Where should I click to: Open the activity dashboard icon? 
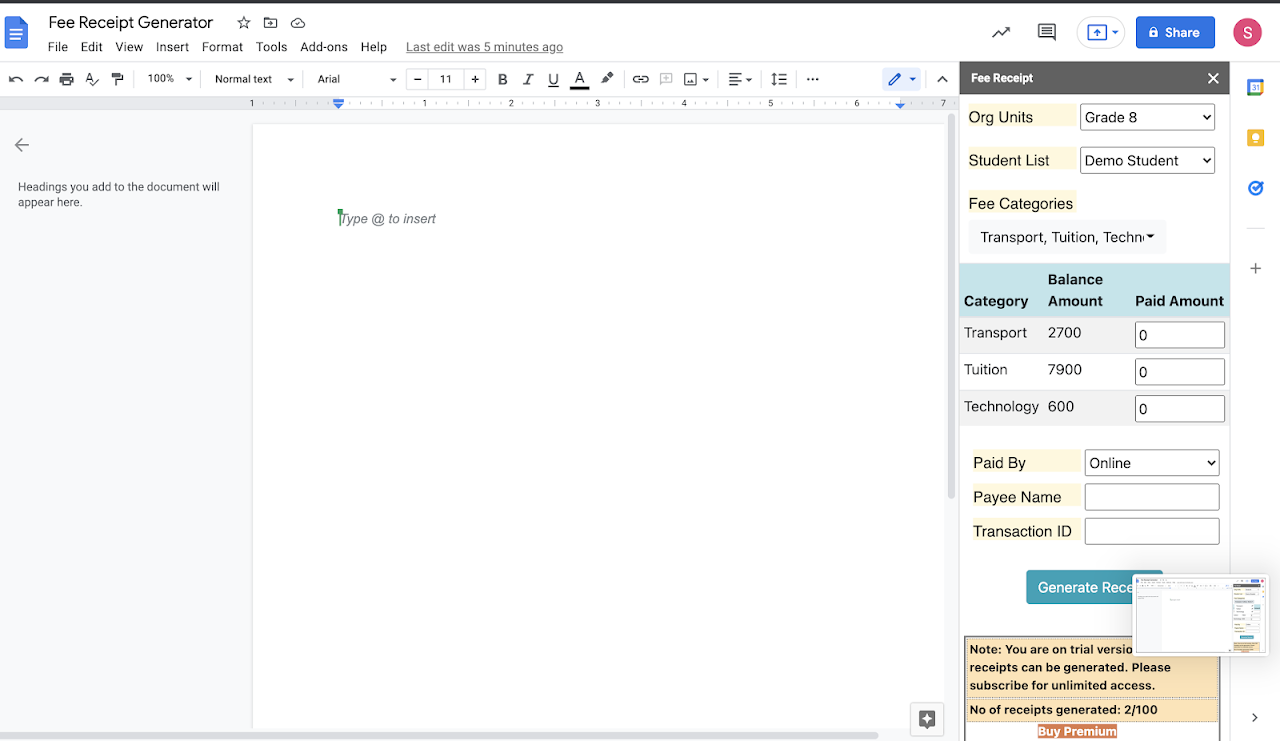(1001, 32)
